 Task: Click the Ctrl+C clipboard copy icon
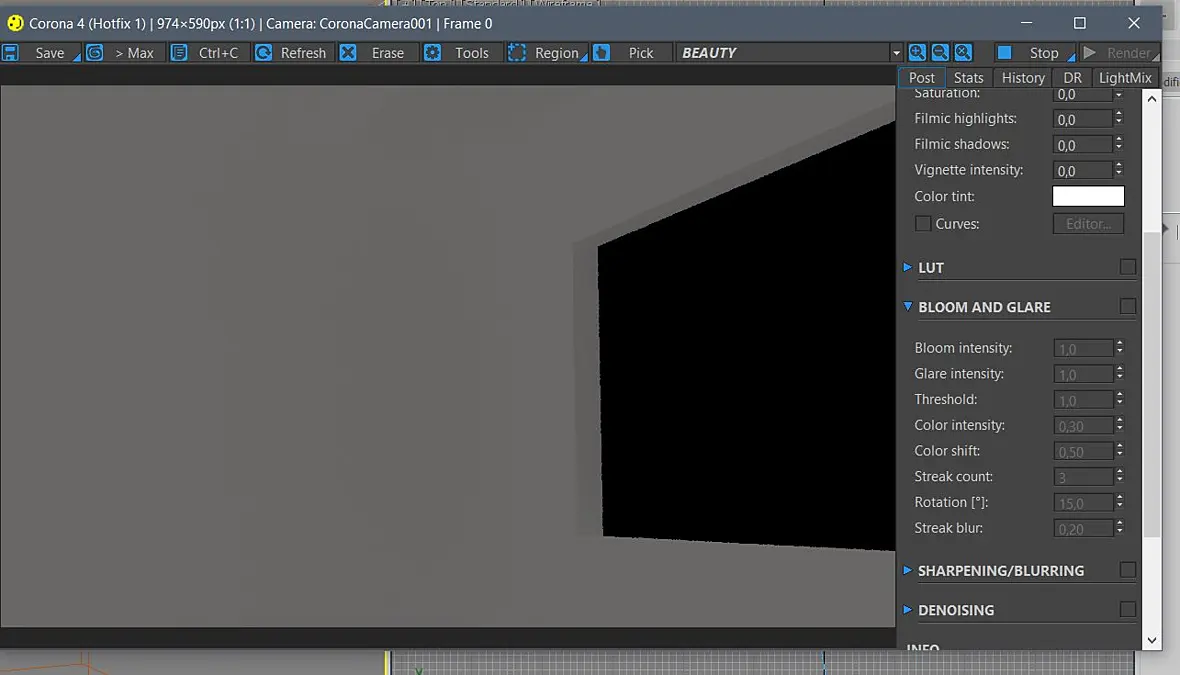click(179, 53)
